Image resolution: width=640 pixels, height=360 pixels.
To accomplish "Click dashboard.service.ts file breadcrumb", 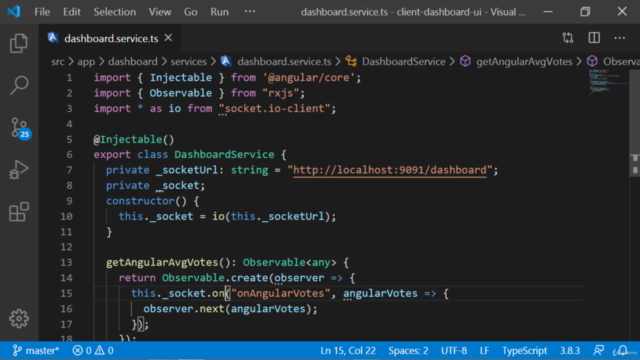I will coord(284,62).
